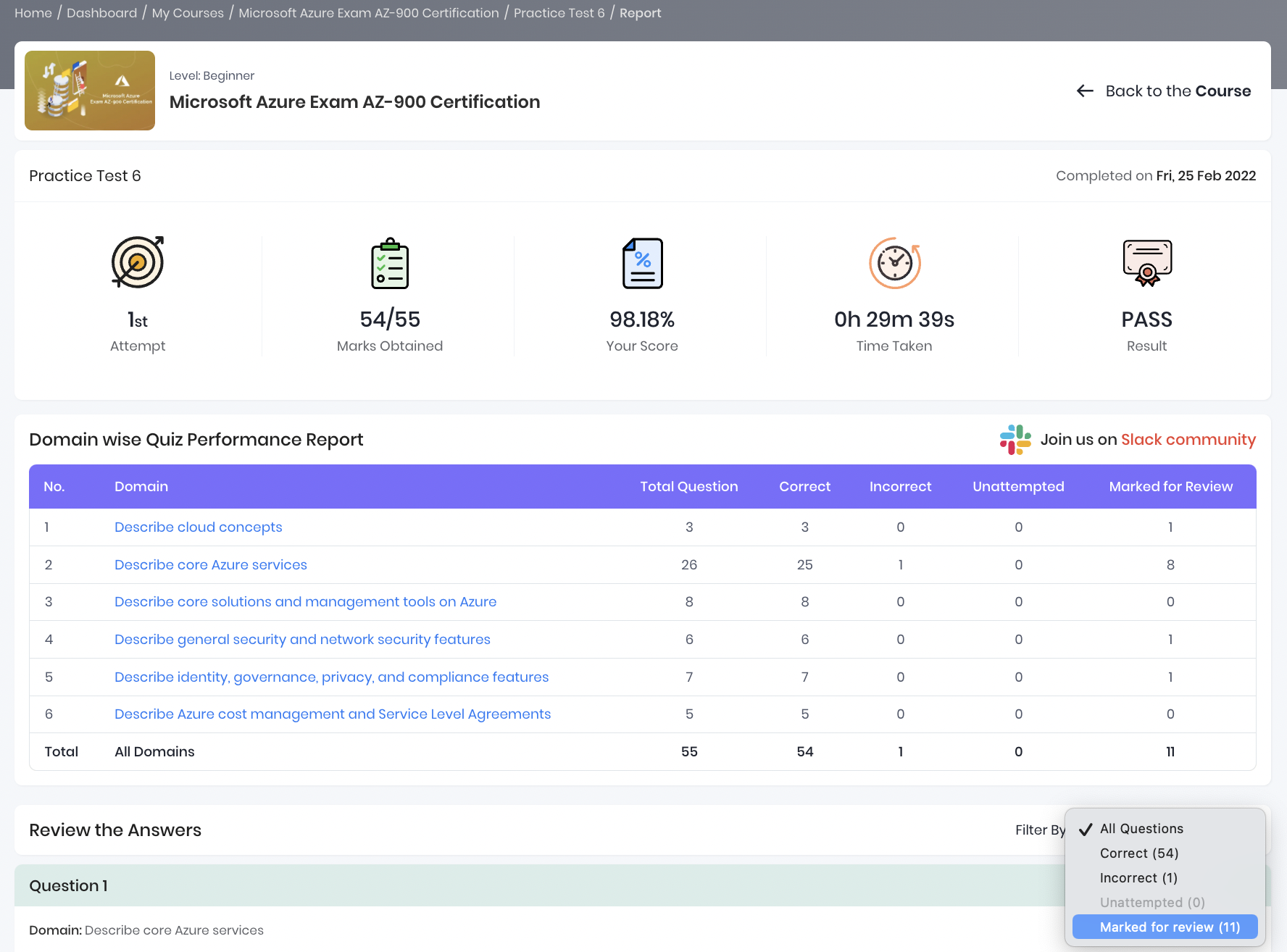The image size is (1287, 952).
Task: Filter by Marked for review (11)
Action: click(x=1165, y=927)
